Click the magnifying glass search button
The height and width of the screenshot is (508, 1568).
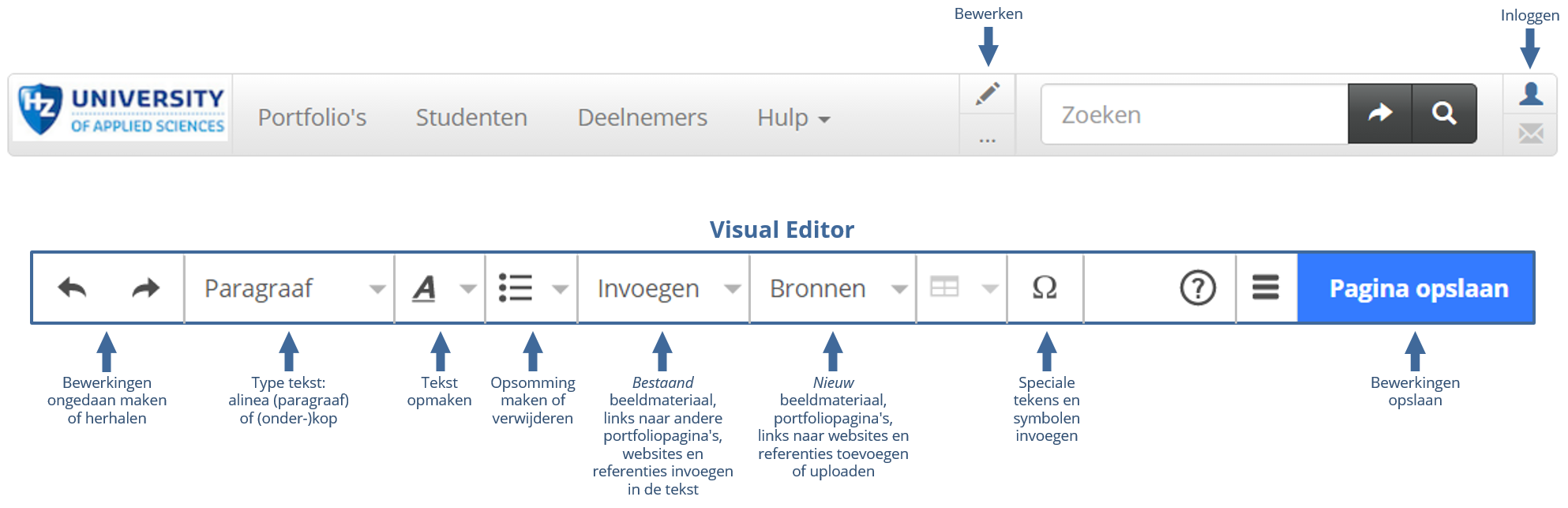coord(1444,114)
